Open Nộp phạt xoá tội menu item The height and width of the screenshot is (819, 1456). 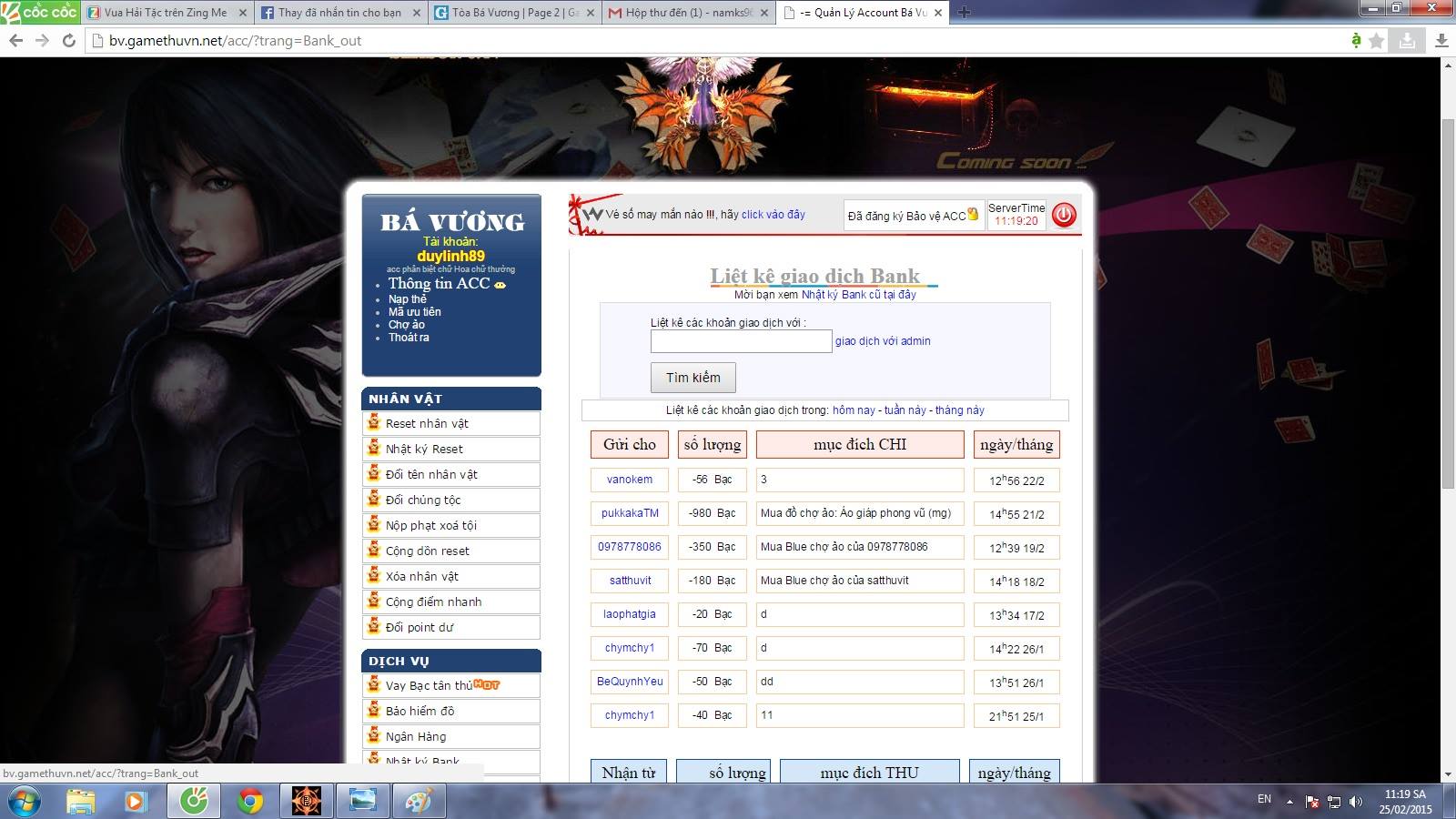coord(451,525)
